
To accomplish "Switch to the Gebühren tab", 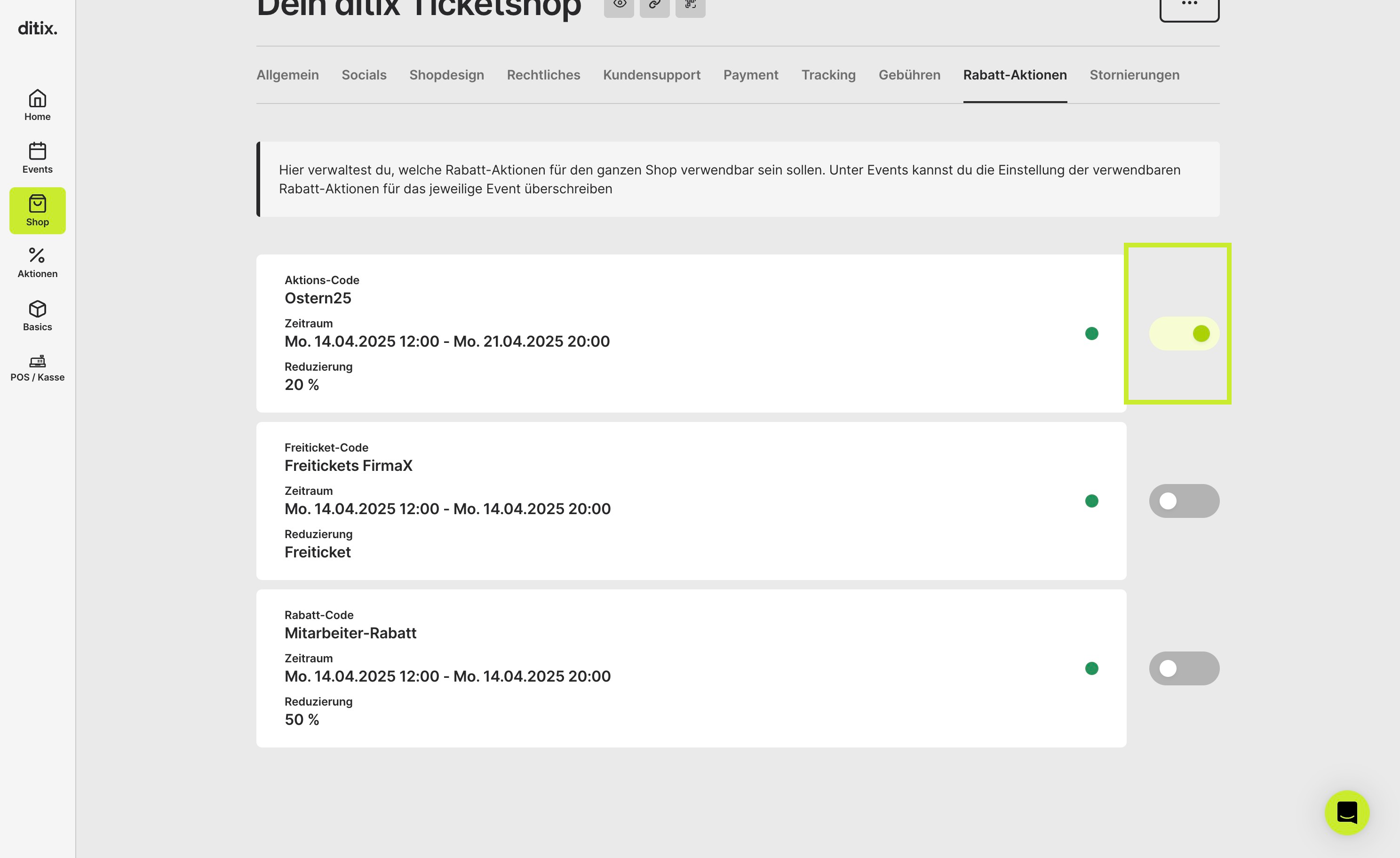I will (909, 75).
